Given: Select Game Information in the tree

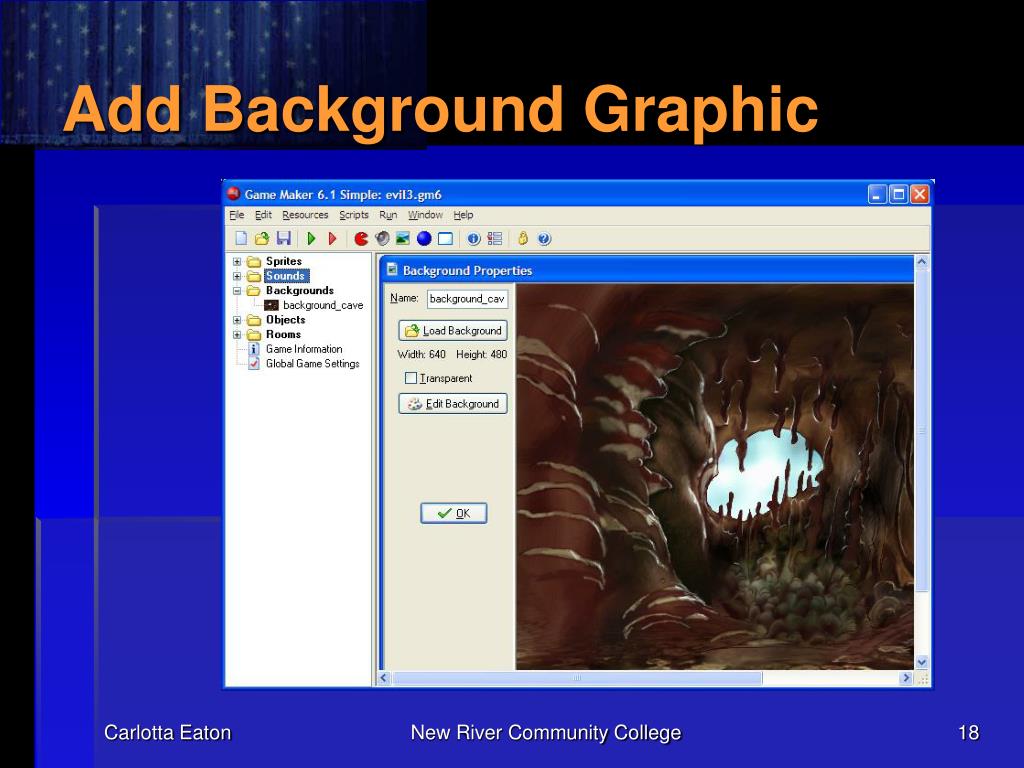Looking at the screenshot, I should 304,349.
